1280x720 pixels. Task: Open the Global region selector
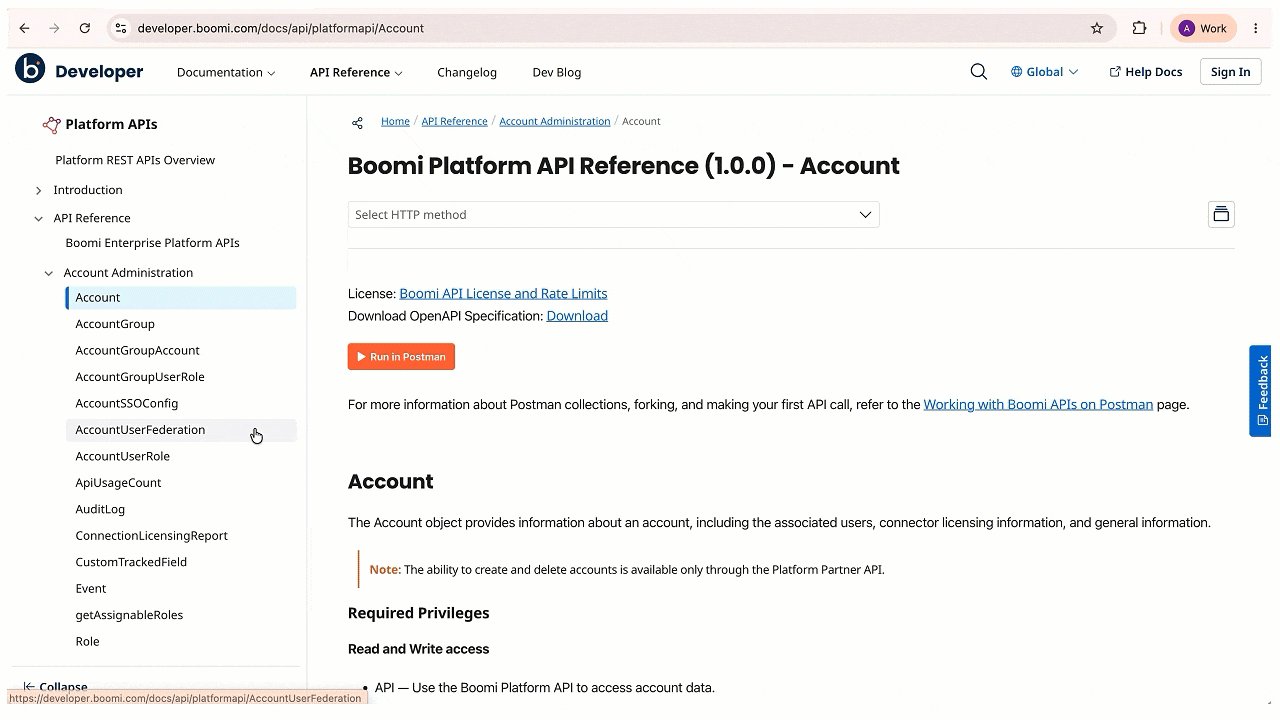point(1044,72)
